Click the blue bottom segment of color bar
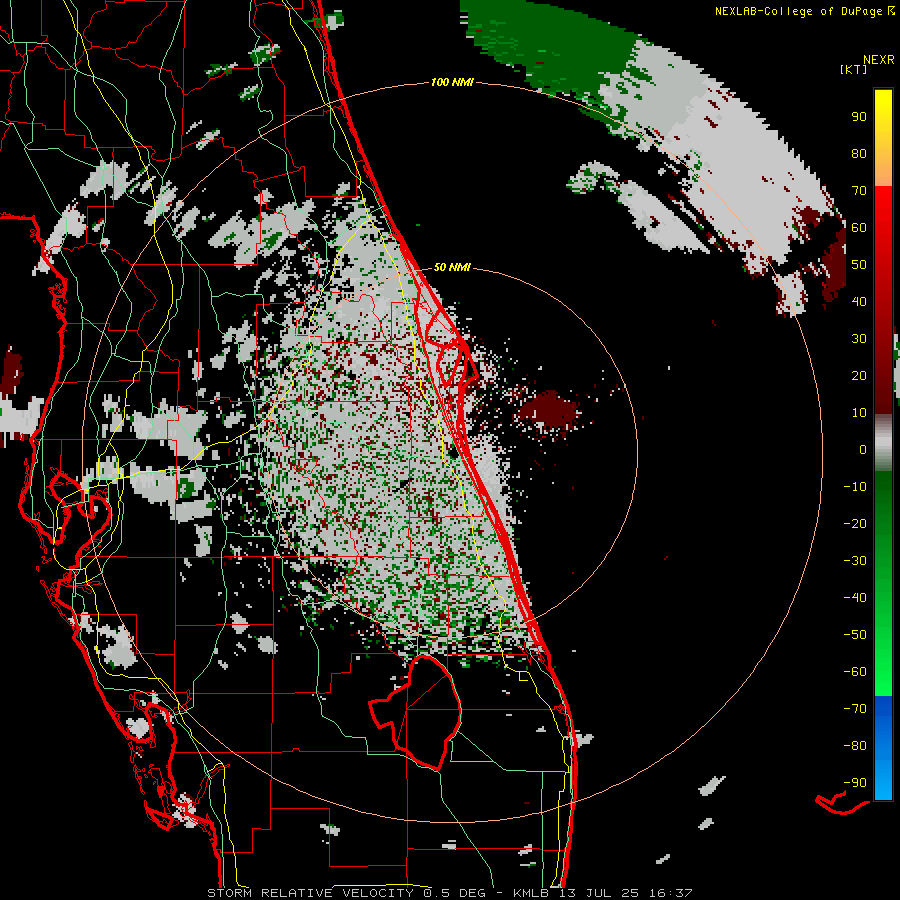 coord(883,748)
